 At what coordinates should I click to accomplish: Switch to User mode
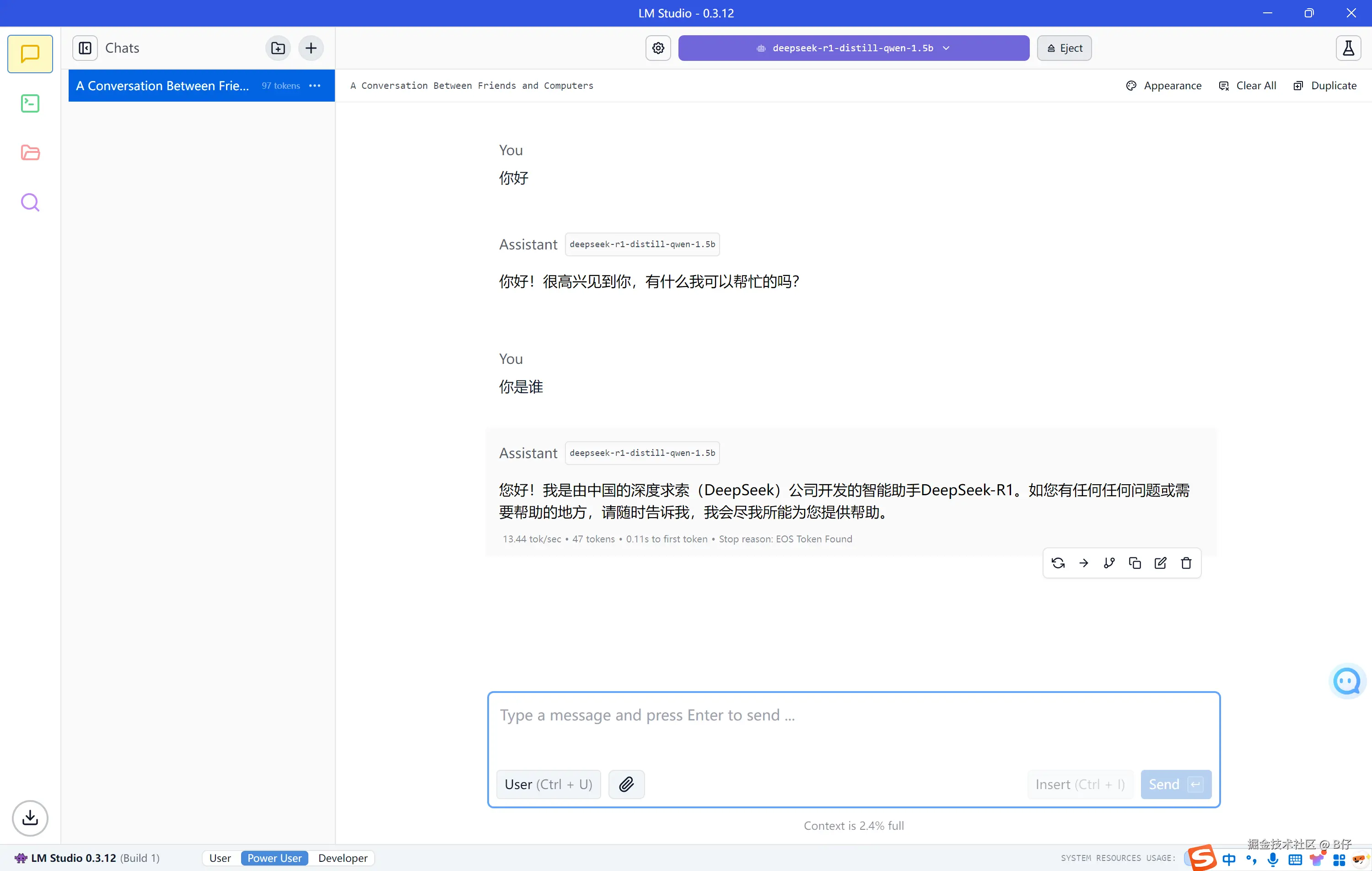point(220,858)
